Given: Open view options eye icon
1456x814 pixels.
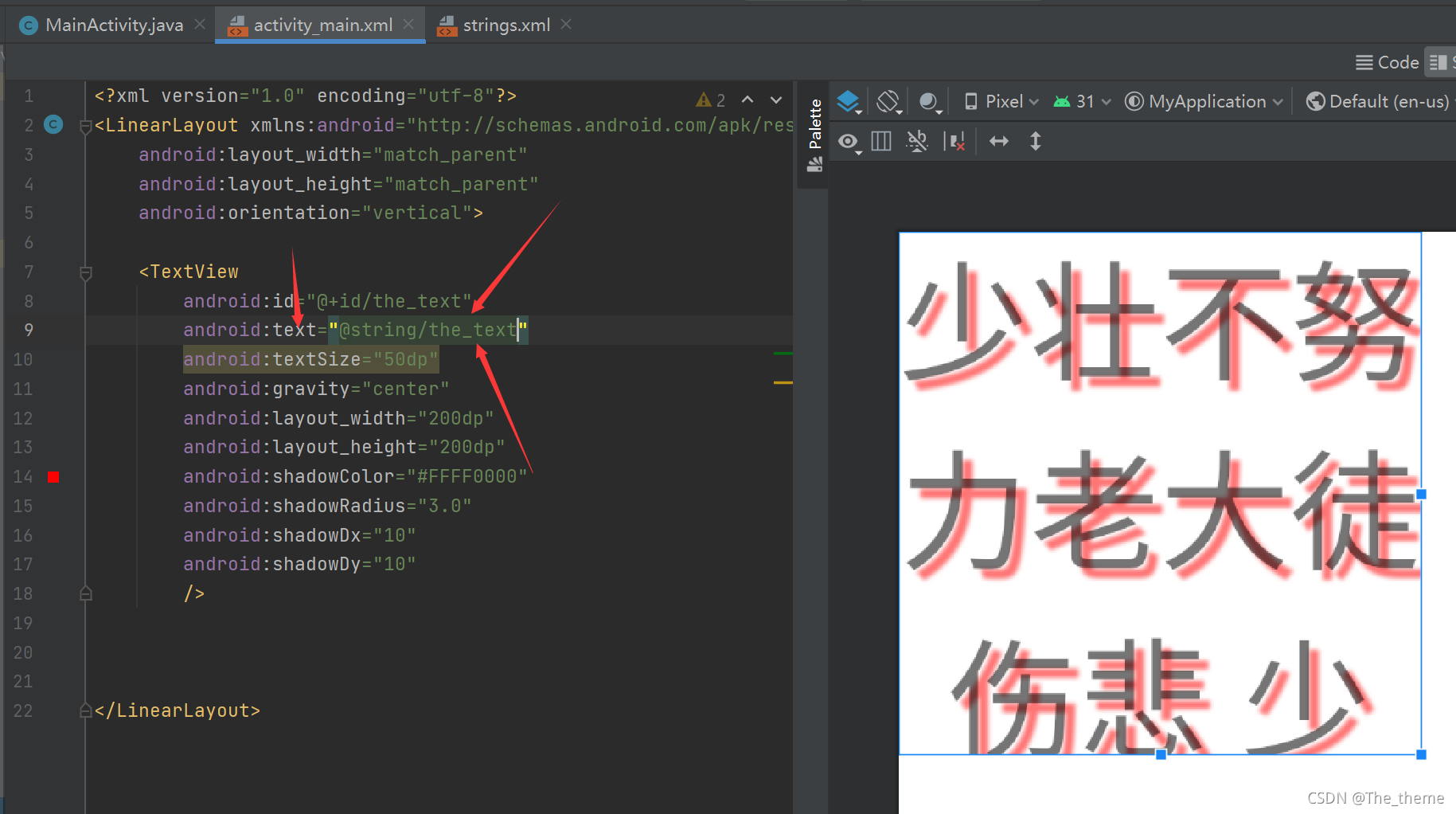Looking at the screenshot, I should pos(849,142).
